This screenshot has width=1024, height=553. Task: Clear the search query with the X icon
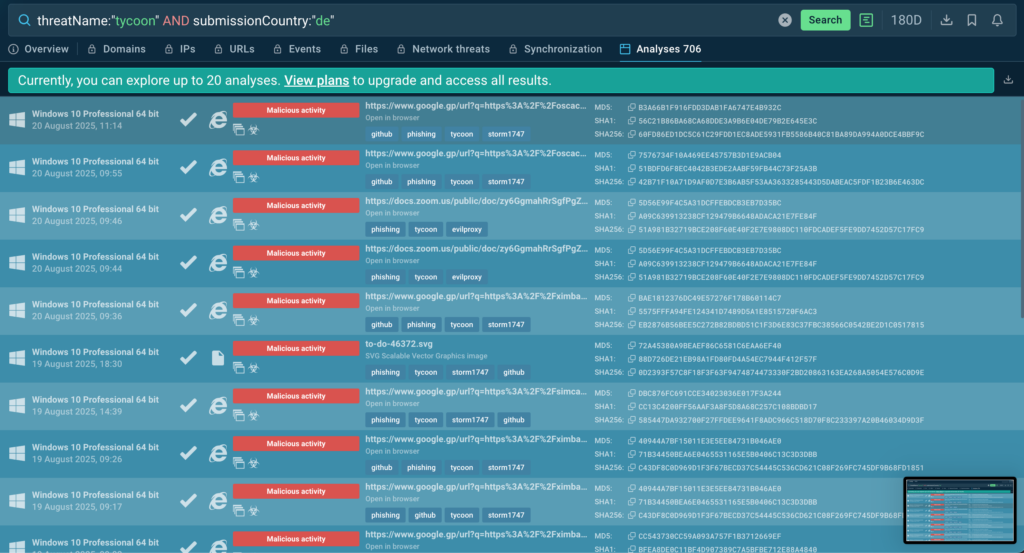click(785, 20)
